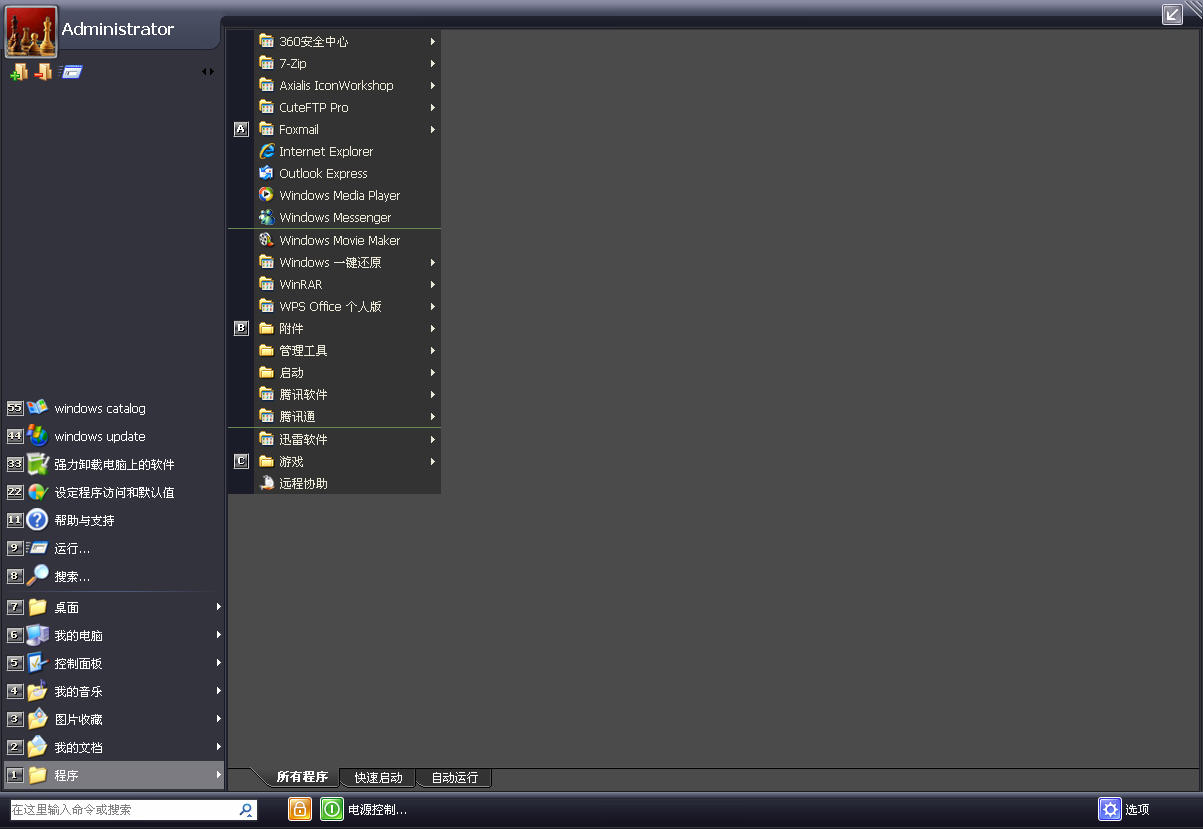Launch Windows Movie Maker
The image size is (1203, 829).
[x=348, y=240]
